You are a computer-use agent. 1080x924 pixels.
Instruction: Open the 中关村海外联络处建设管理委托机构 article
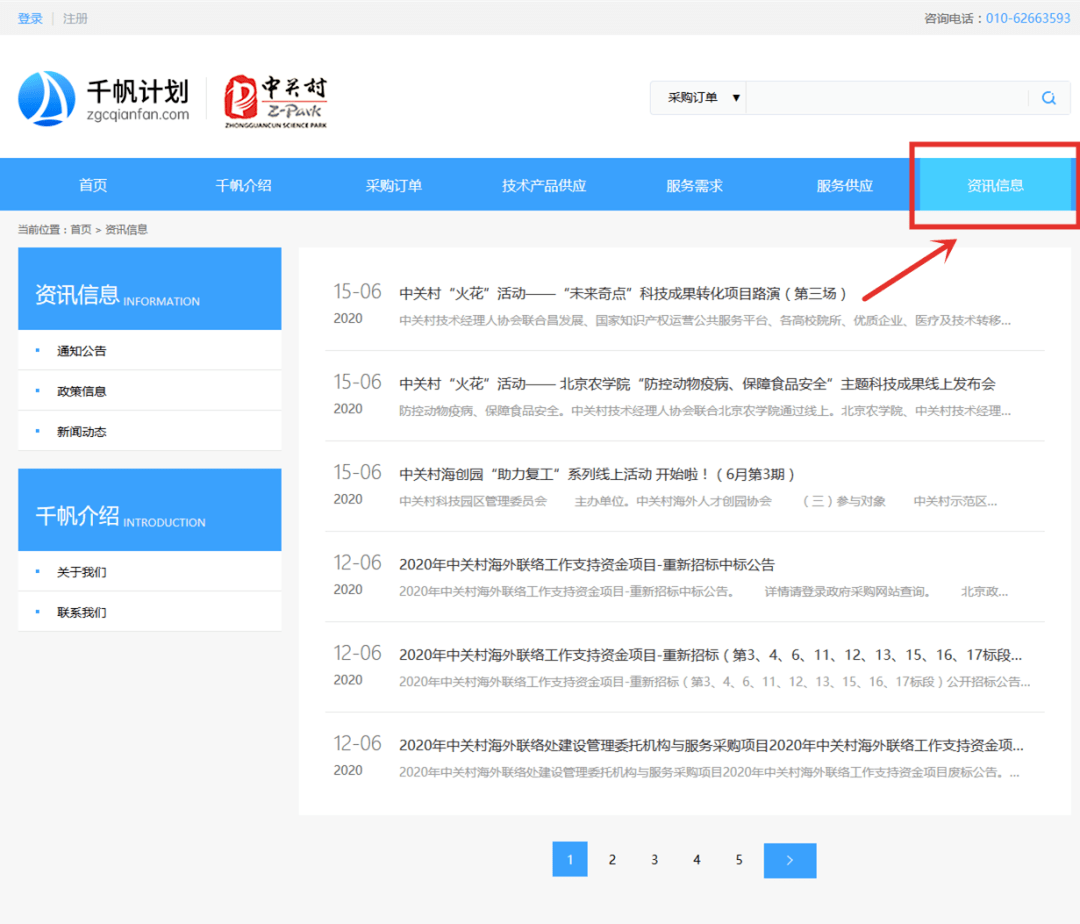pos(711,745)
